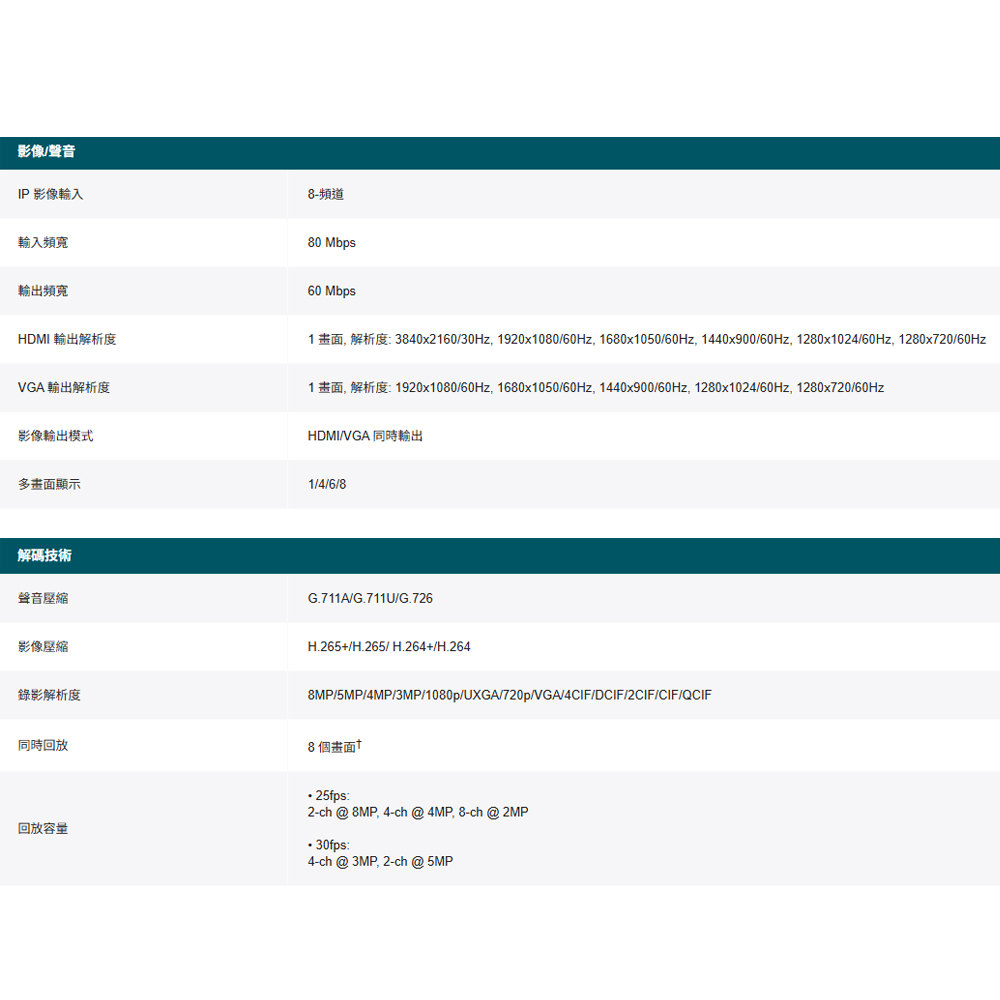
Task: Select the 回放容量 label
Action: [43, 828]
